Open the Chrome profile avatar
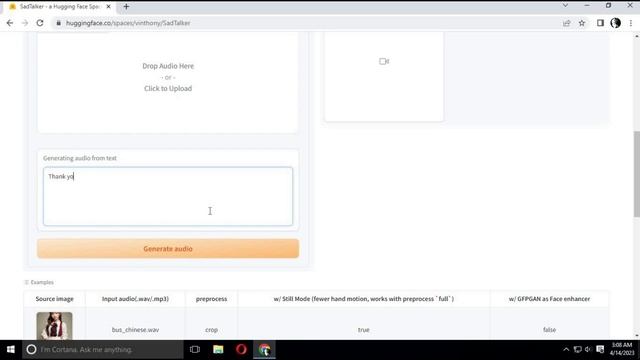This screenshot has height=360, width=640. [616, 23]
